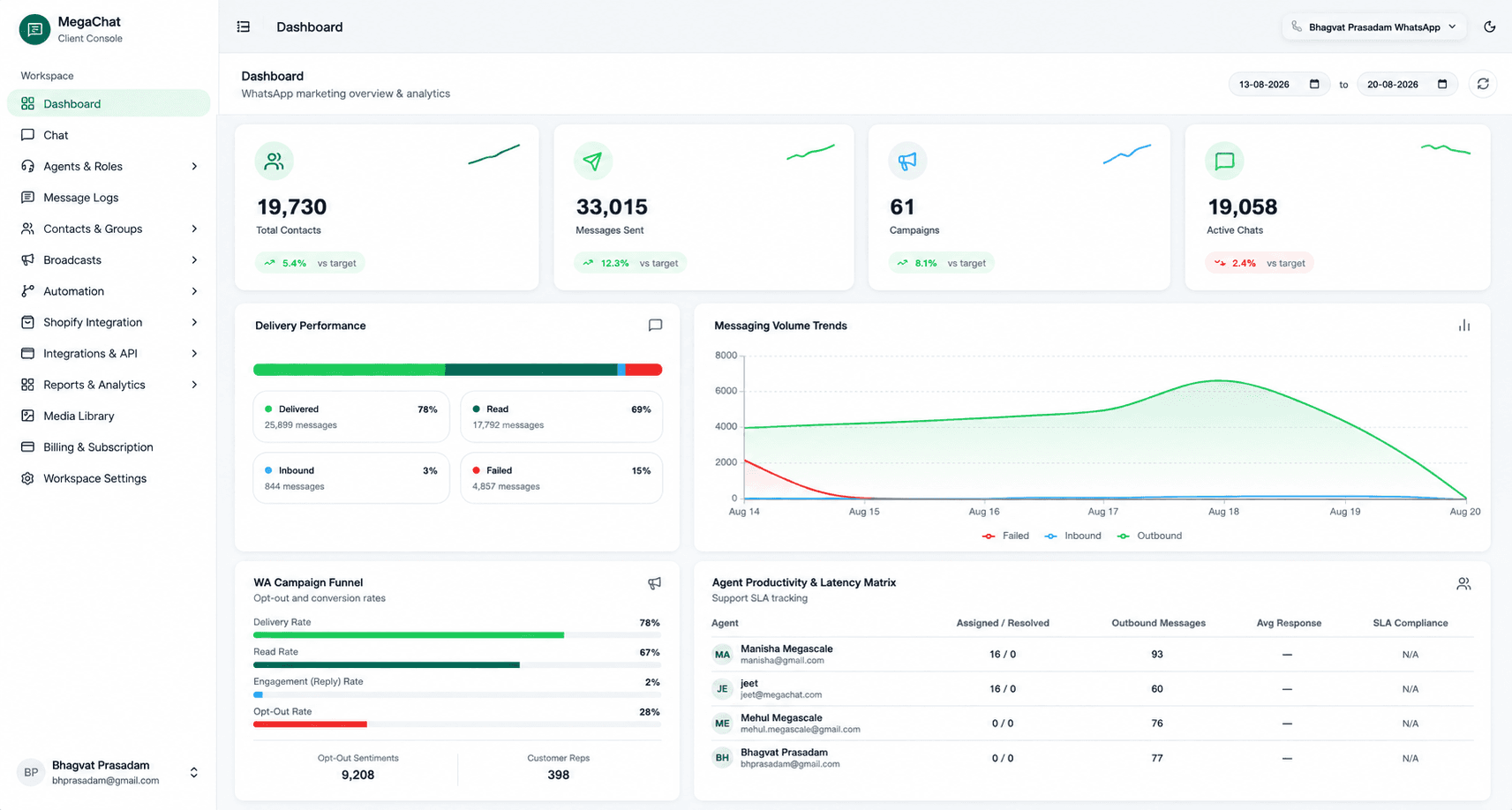The height and width of the screenshot is (810, 1512).
Task: Click the Automation branch icon
Action: click(27, 291)
